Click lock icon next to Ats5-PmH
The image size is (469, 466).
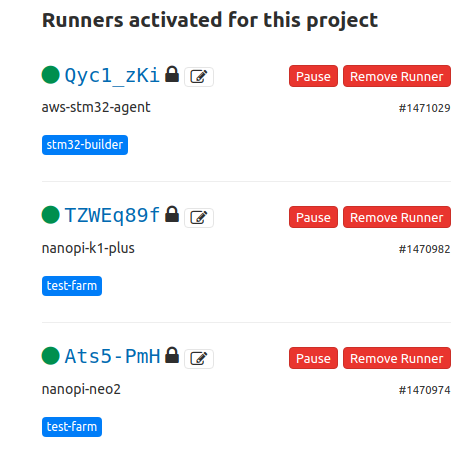[x=172, y=355]
